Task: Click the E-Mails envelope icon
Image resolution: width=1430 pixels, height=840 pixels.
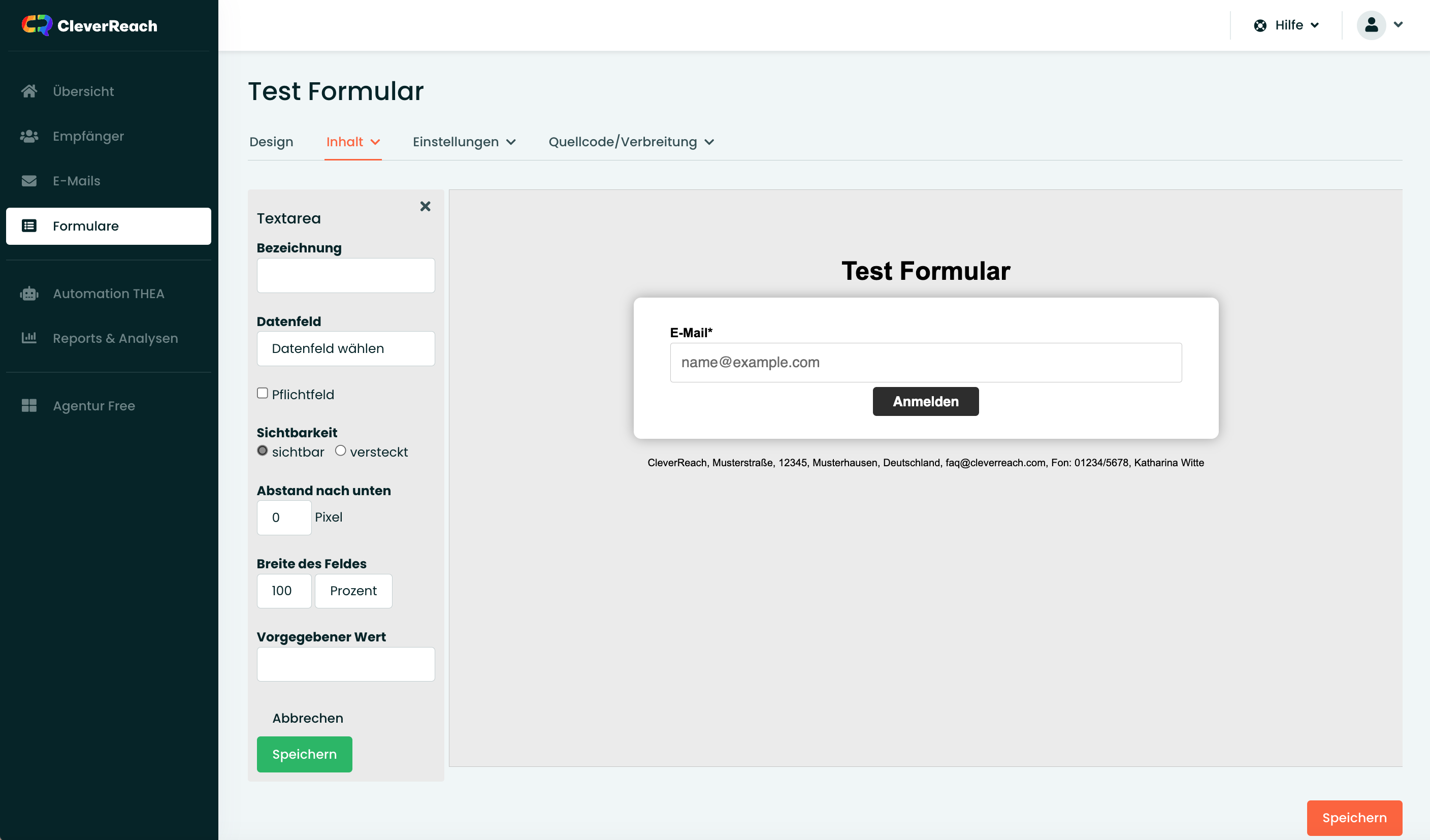Action: click(x=29, y=181)
